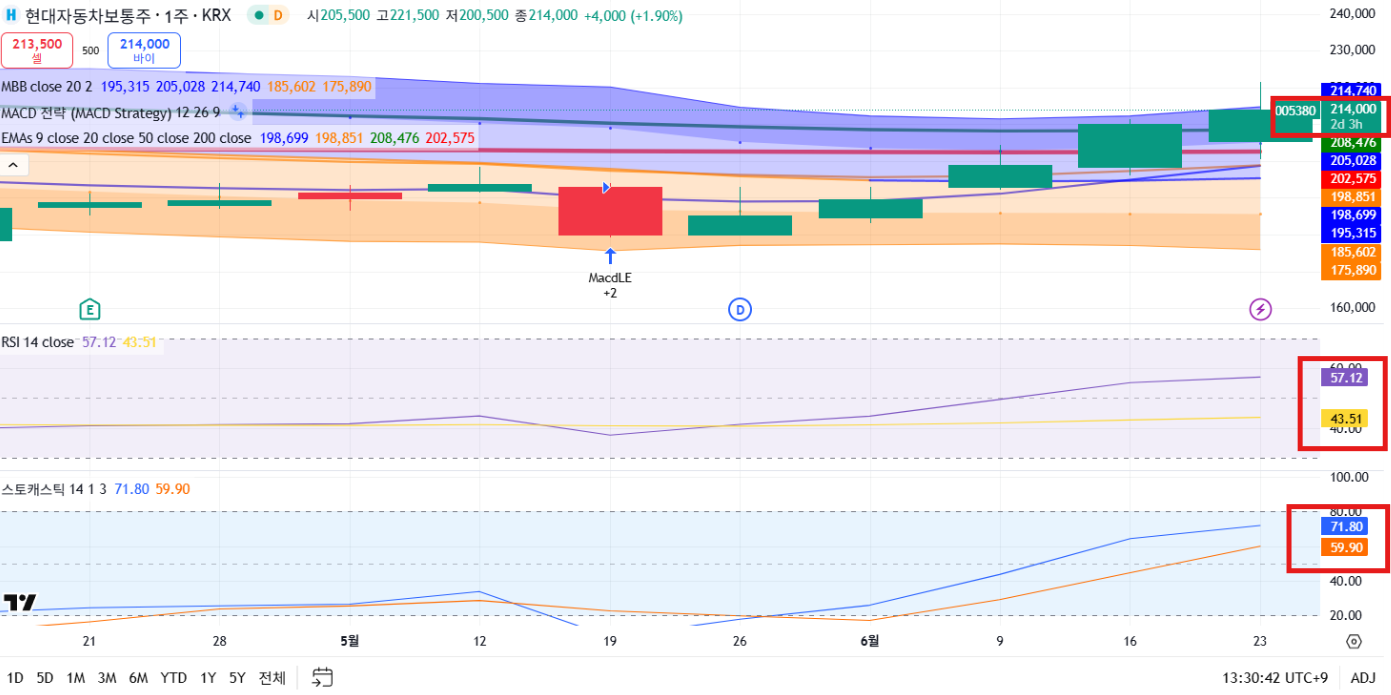Click the 185,602 price axis label

[x=1353, y=253]
